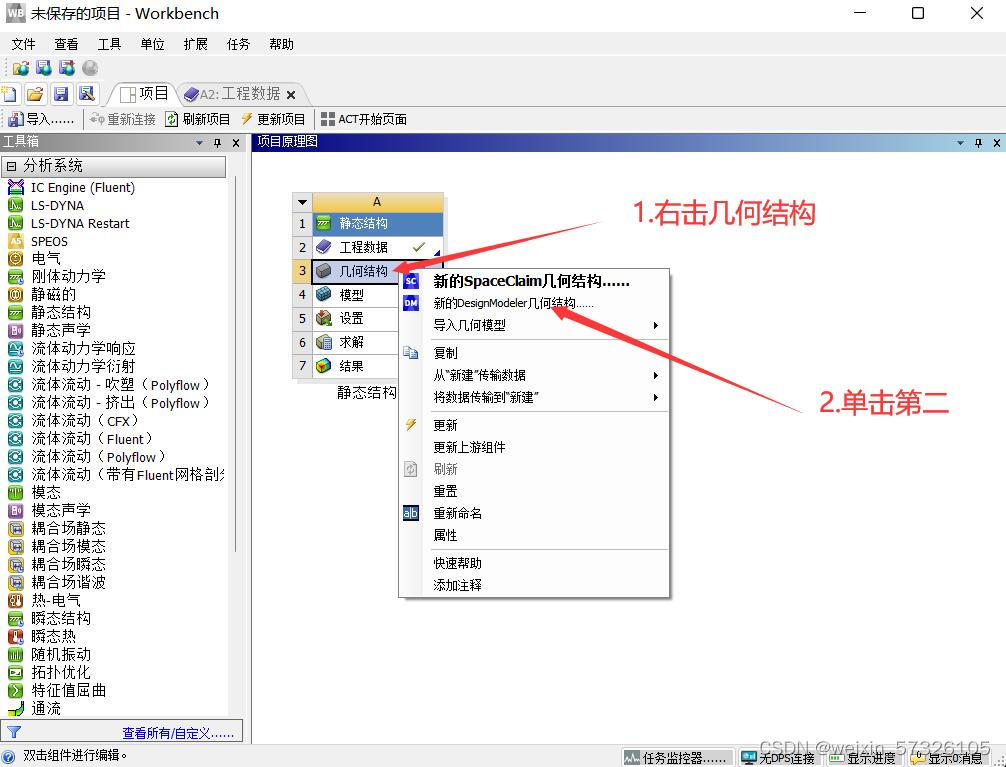
Task: Expand the import geometry (导入几何模型) submenu
Action: click(x=545, y=325)
